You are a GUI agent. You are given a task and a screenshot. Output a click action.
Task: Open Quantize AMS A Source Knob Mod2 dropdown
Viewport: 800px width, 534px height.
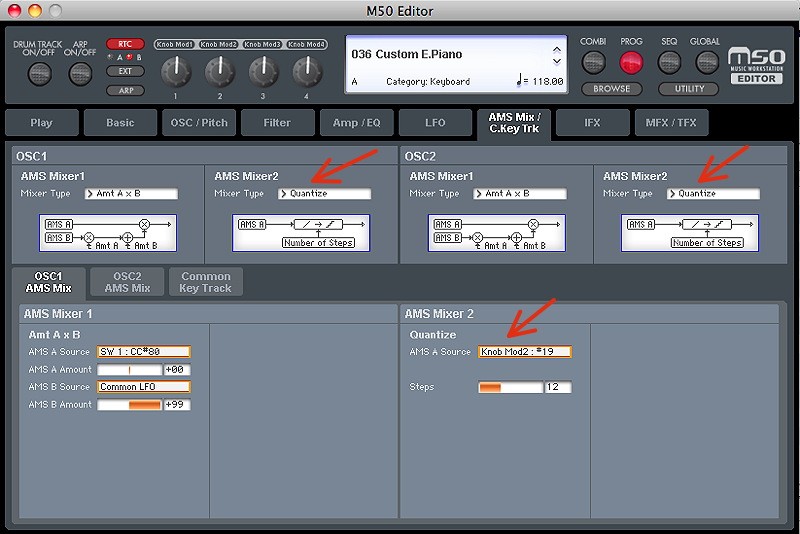tap(525, 352)
